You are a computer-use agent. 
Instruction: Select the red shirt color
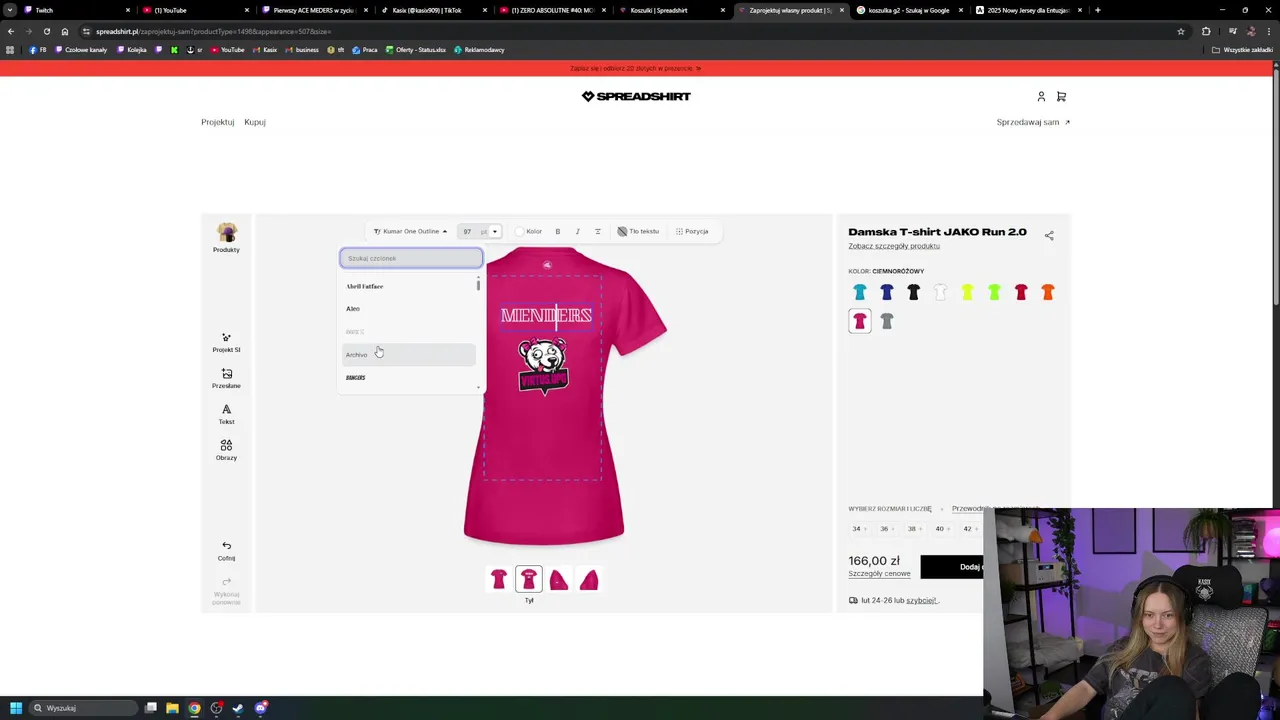click(x=1021, y=292)
